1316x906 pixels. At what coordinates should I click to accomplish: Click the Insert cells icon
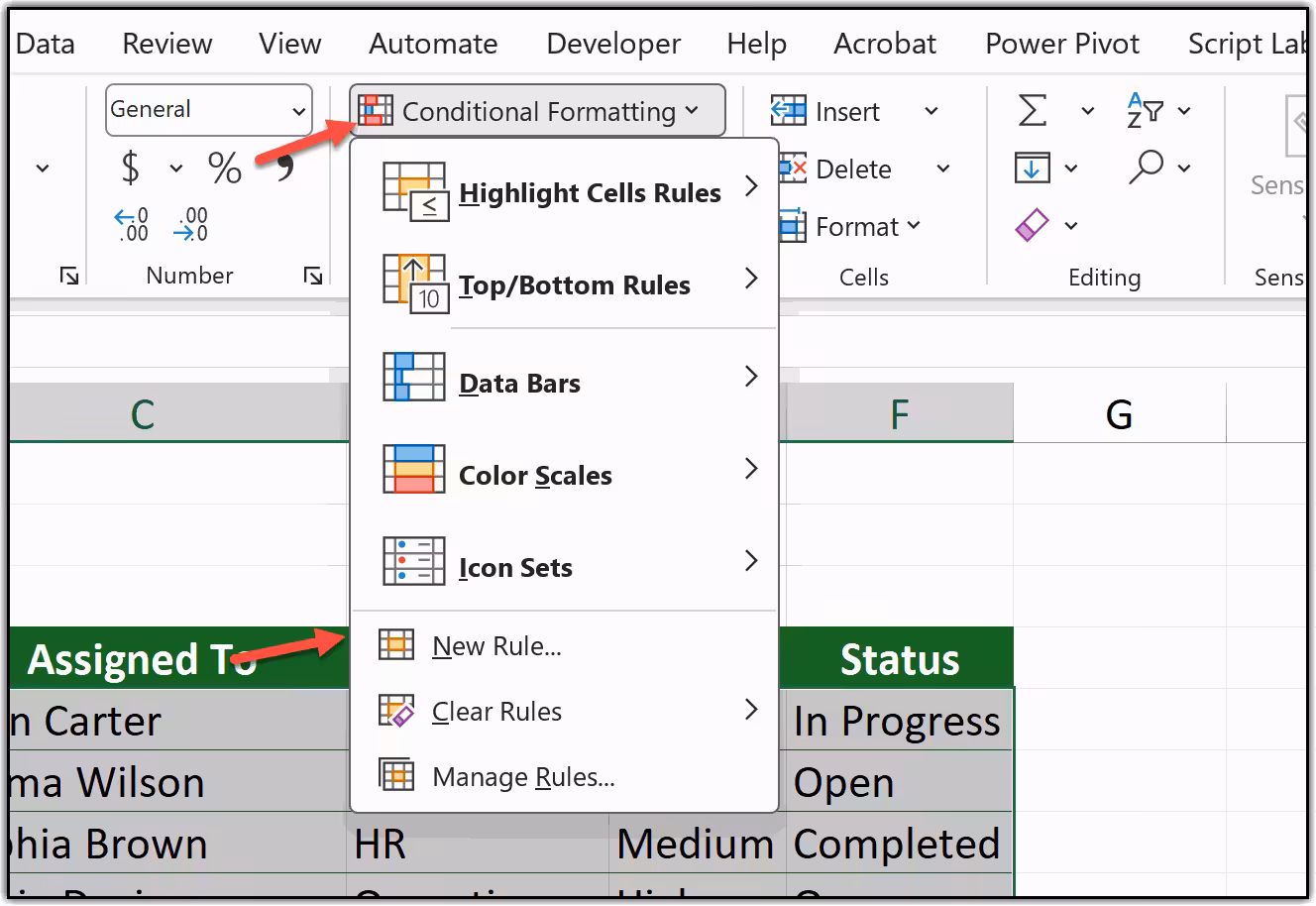click(x=788, y=110)
